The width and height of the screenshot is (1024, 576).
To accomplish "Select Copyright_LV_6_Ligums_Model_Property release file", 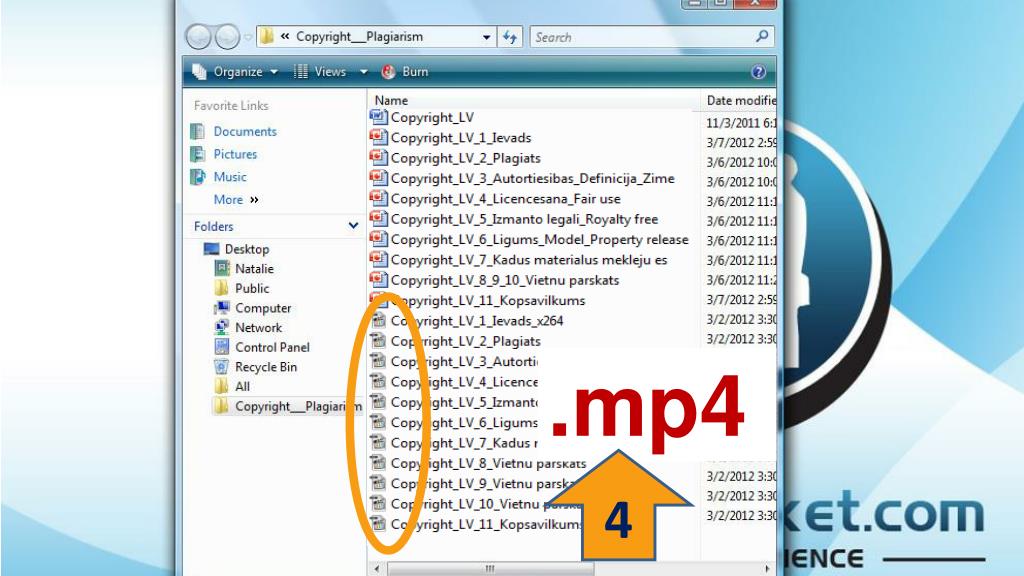I will 539,239.
